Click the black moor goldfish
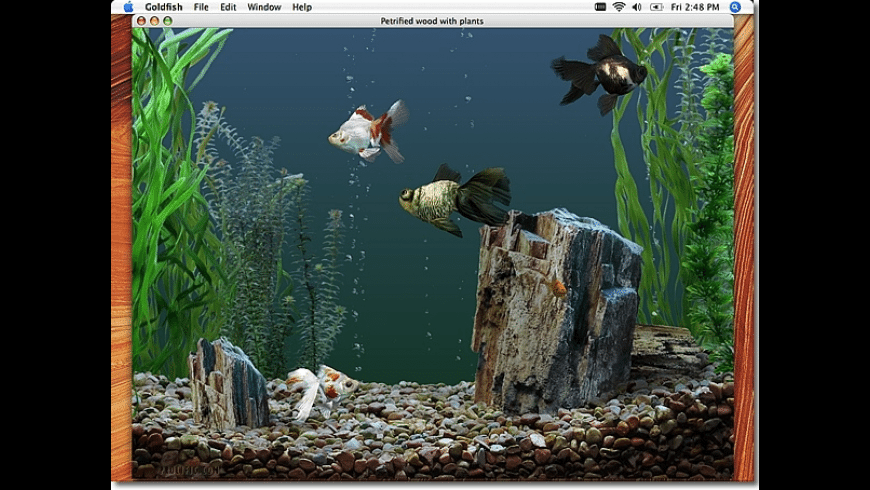The image size is (870, 490). 599,74
